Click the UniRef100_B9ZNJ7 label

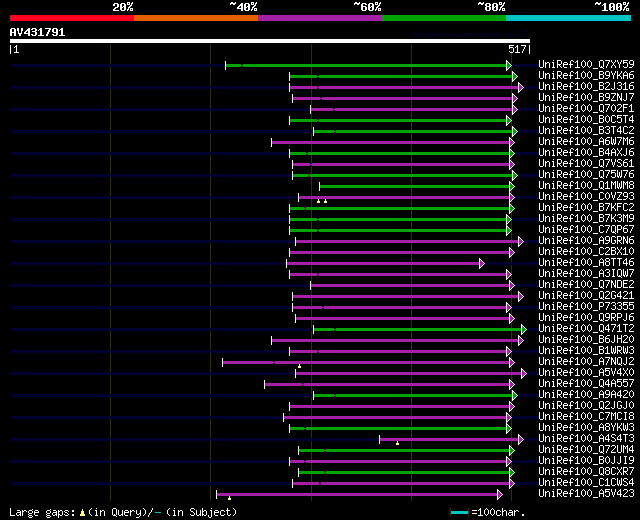[586, 98]
